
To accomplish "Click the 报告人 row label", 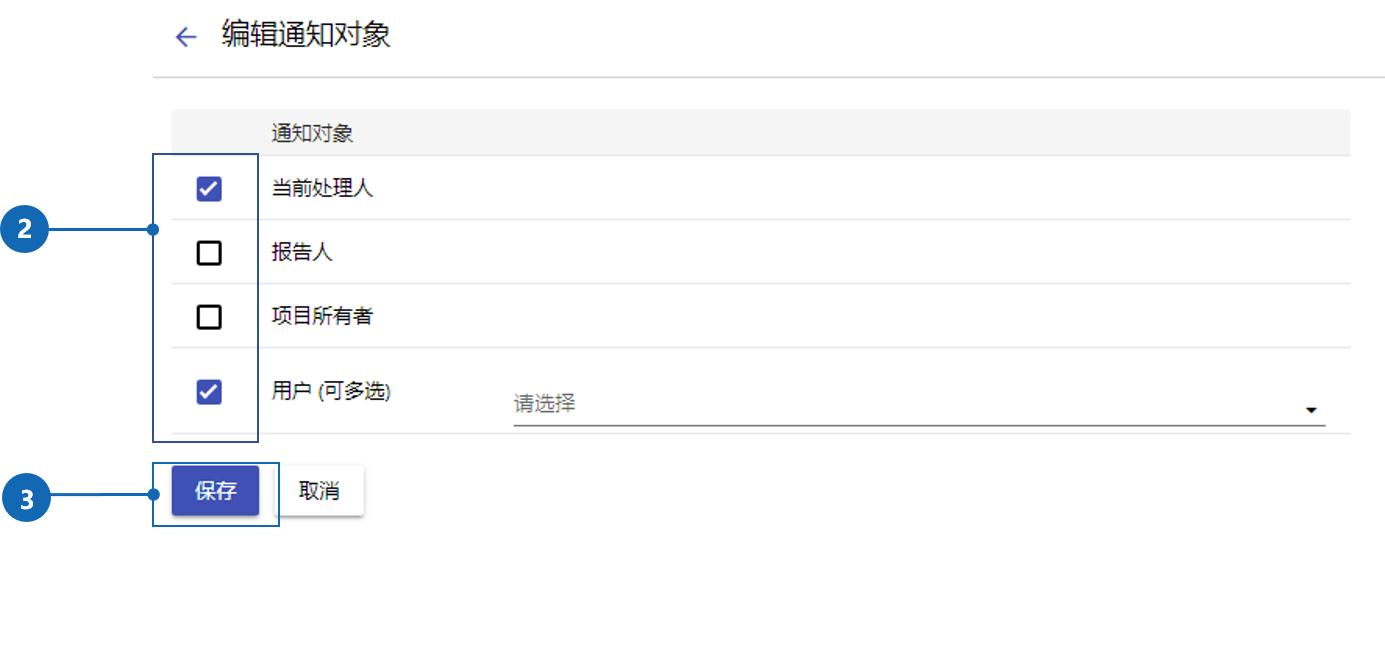I will 302,253.
